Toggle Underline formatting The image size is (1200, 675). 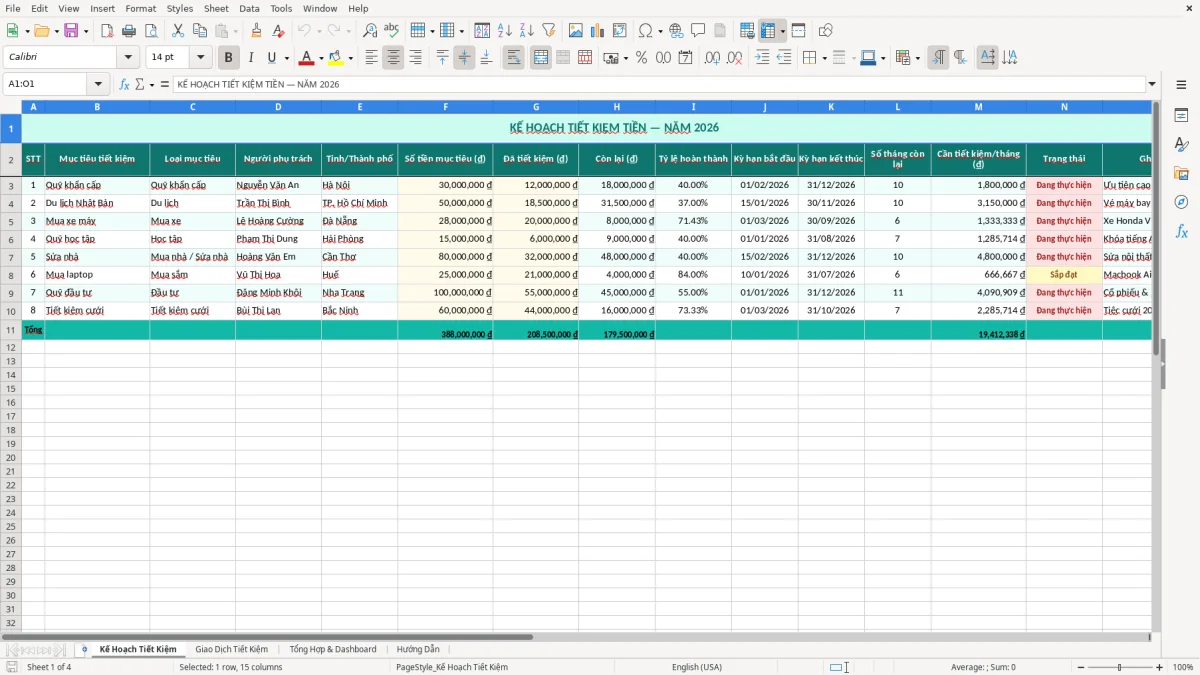click(271, 58)
